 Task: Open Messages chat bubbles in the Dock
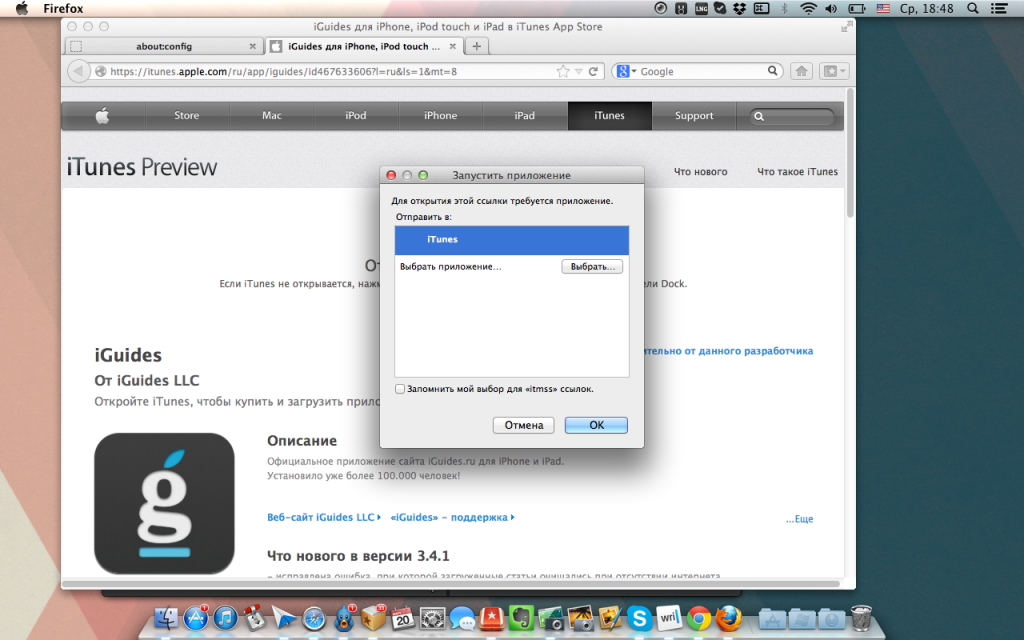[x=462, y=618]
